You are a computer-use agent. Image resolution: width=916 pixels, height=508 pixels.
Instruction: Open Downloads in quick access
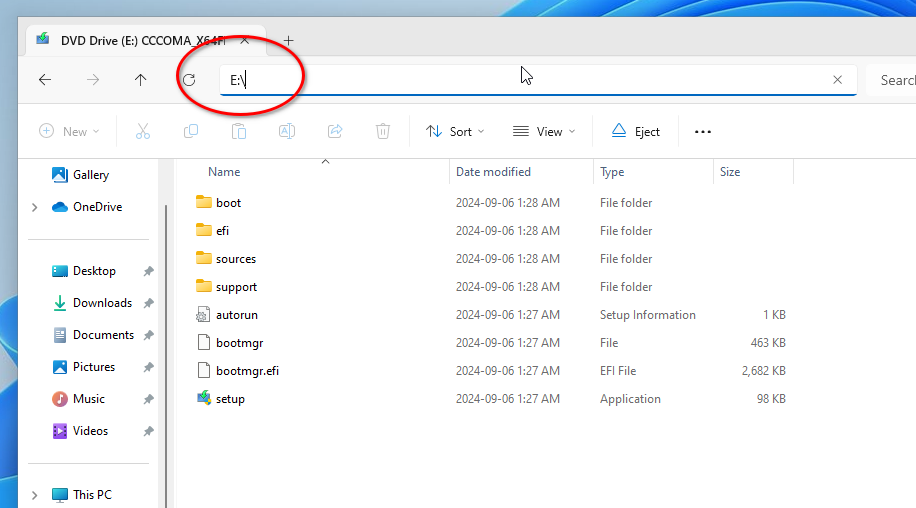click(102, 303)
